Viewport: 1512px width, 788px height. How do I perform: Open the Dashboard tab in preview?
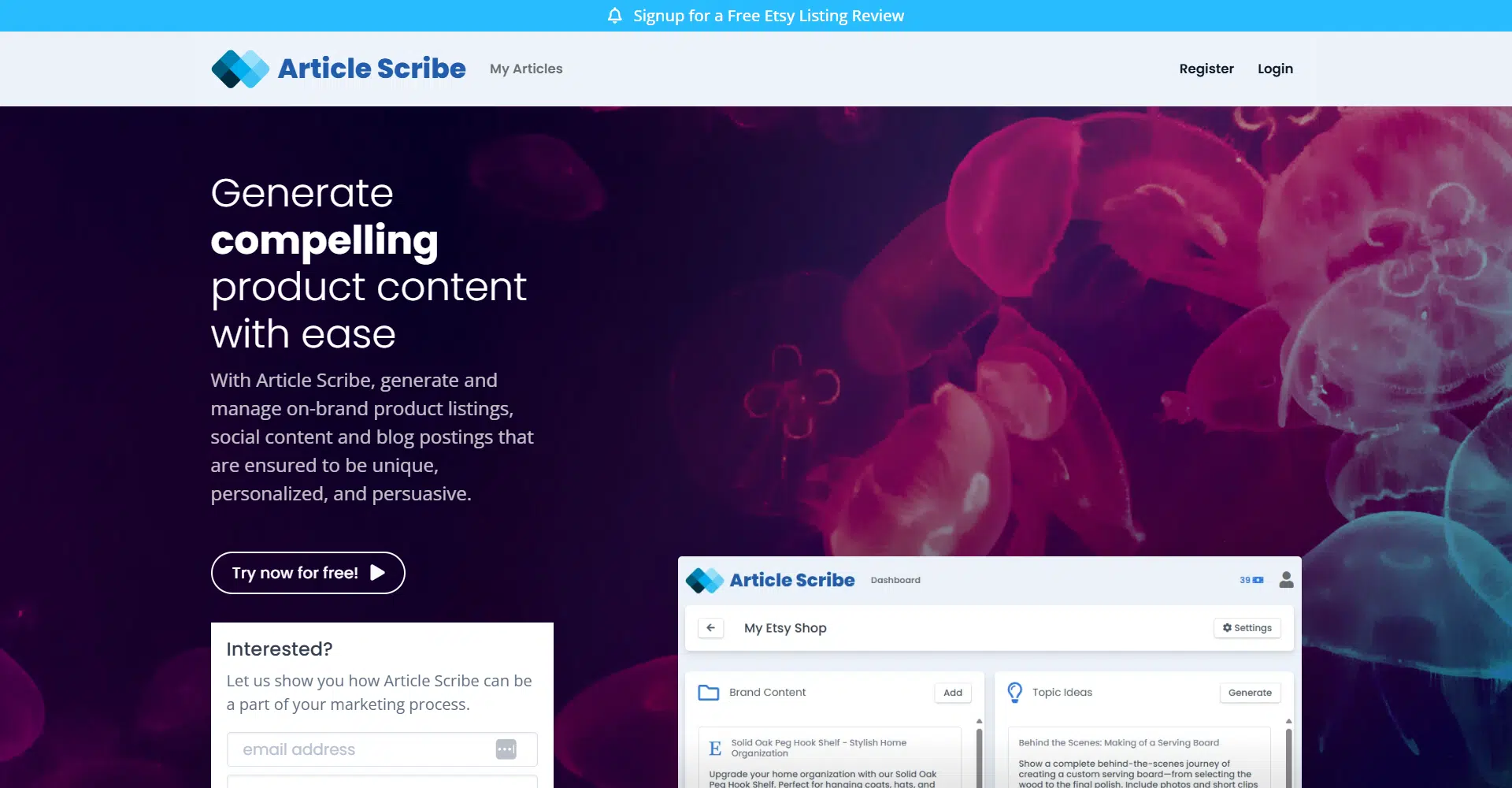point(895,580)
